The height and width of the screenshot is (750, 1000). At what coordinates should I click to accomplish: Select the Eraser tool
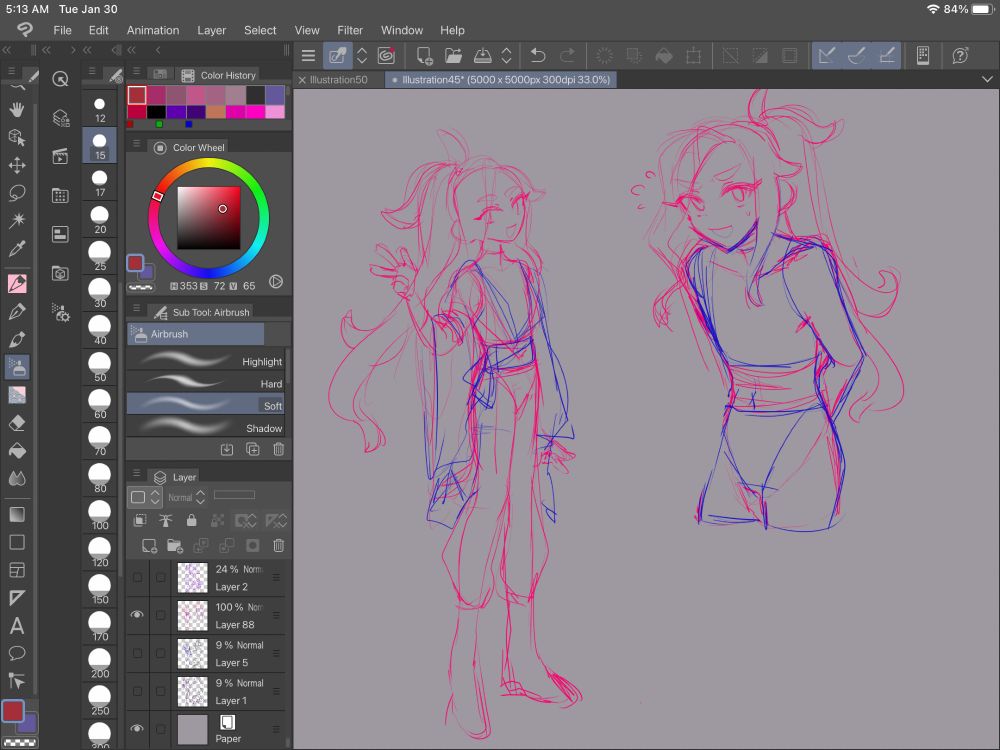point(17,423)
